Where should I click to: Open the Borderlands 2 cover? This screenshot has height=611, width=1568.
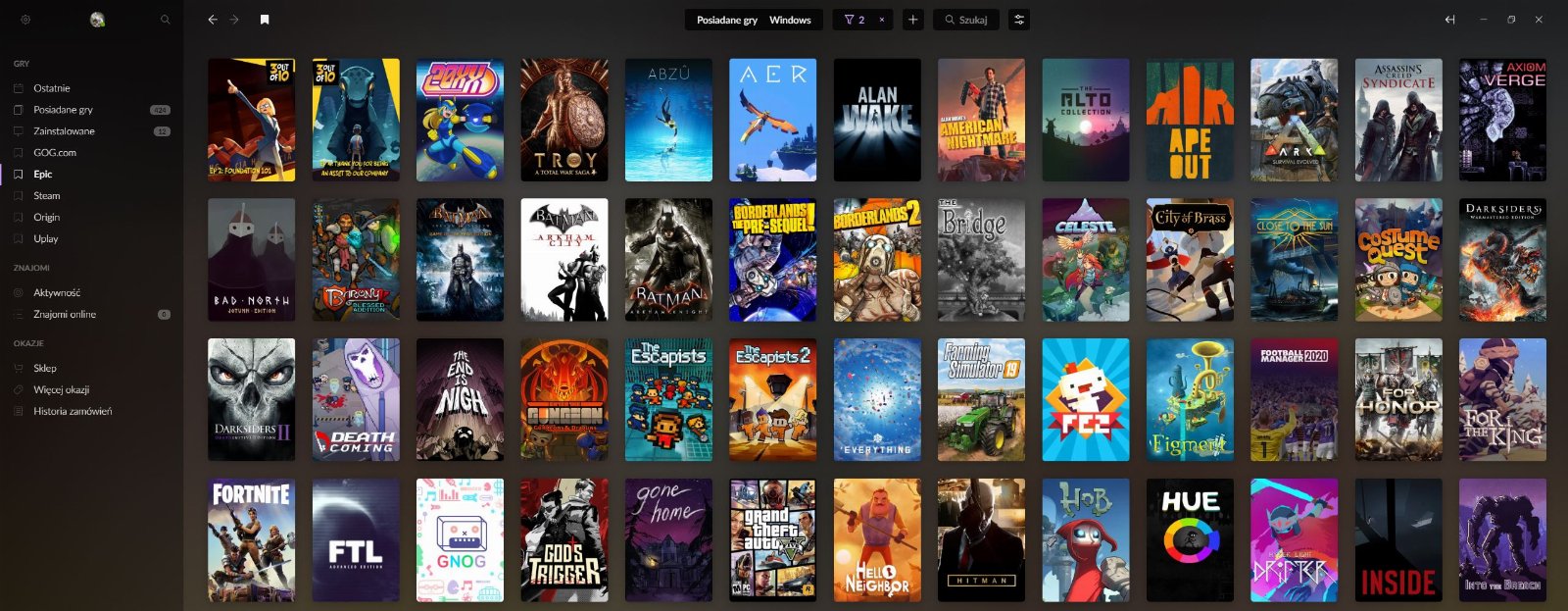click(877, 260)
